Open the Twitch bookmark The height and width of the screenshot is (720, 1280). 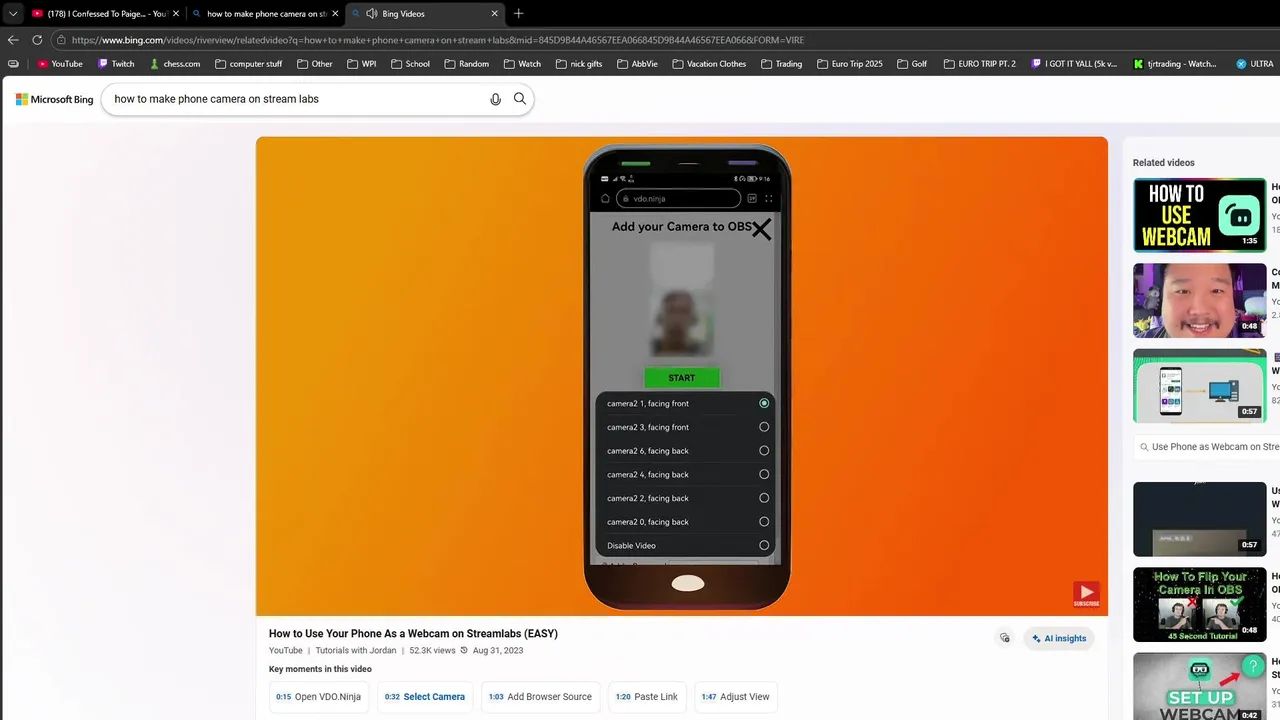pos(116,64)
